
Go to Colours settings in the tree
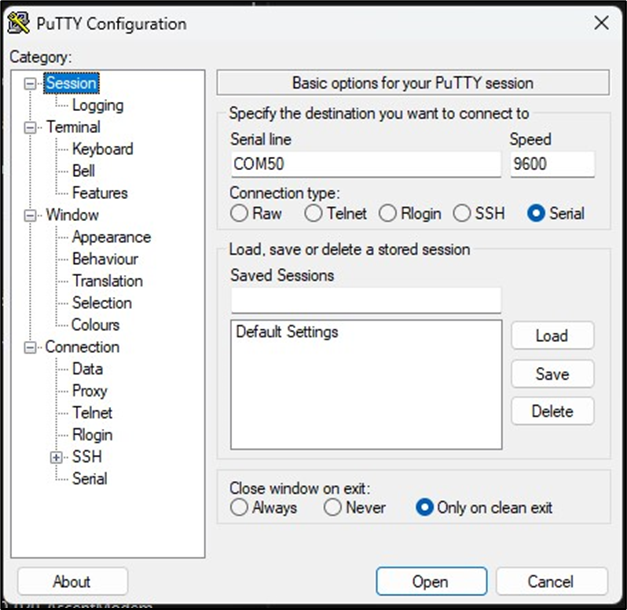(x=95, y=325)
